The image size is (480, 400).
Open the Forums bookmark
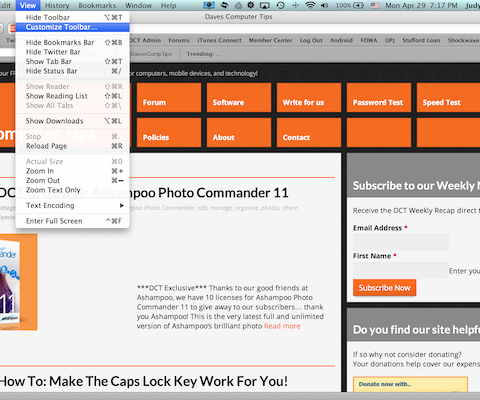click(179, 40)
